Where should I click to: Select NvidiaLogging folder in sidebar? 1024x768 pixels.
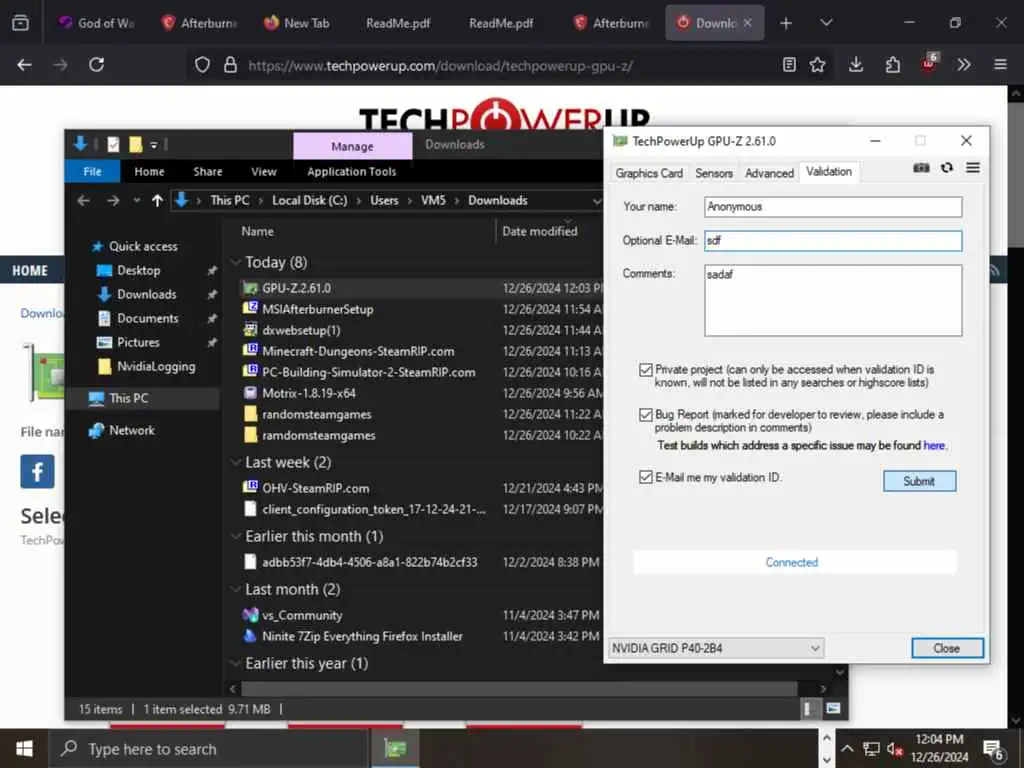click(x=156, y=366)
